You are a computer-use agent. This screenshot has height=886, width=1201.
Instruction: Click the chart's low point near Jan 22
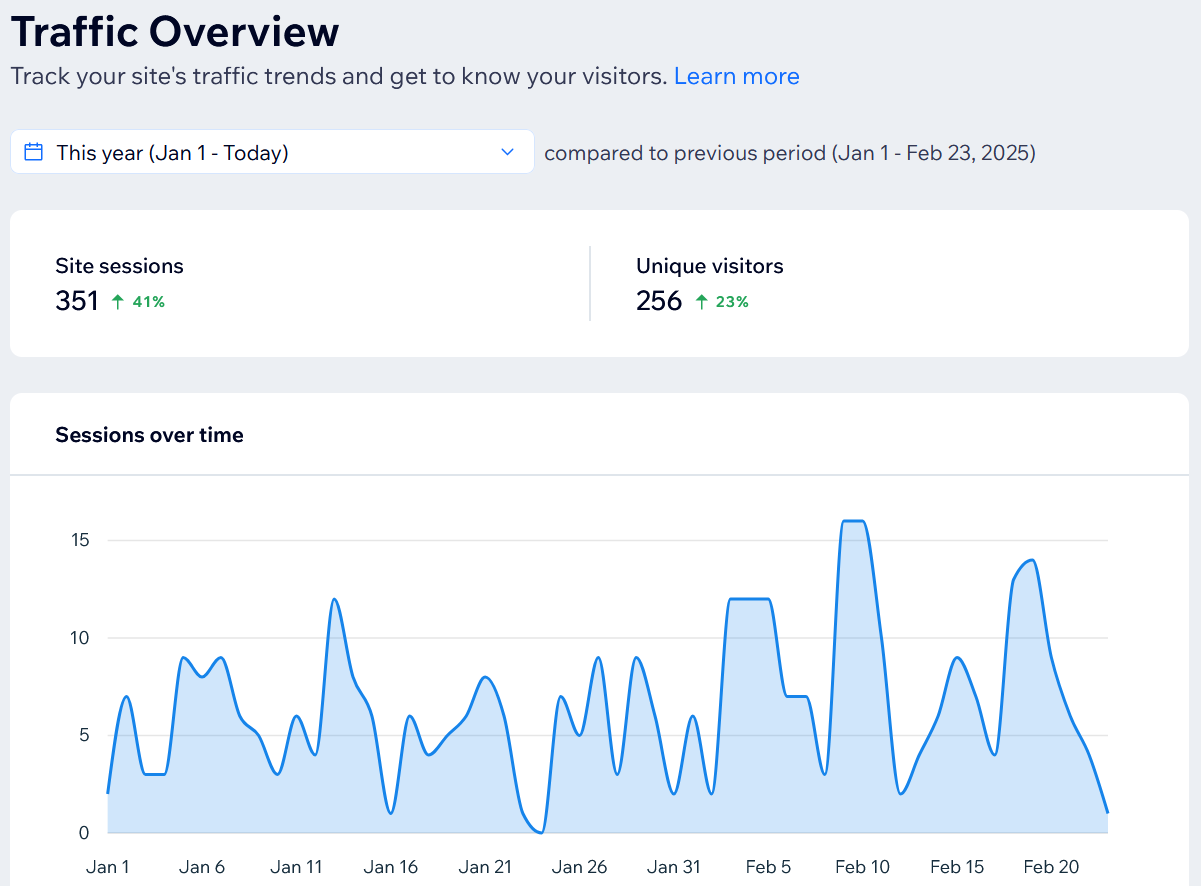537,829
